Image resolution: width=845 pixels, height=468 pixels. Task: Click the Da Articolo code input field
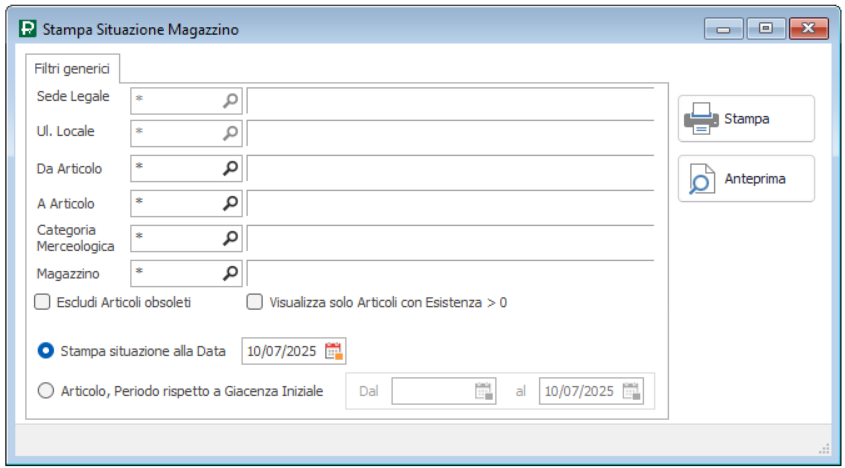175,168
